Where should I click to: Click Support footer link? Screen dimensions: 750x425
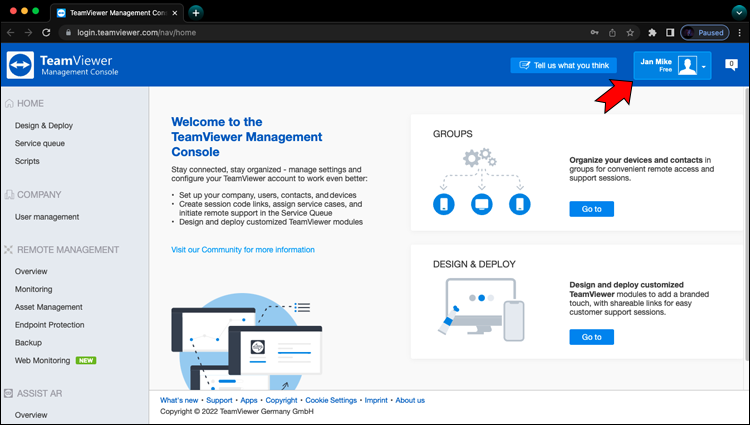(219, 400)
